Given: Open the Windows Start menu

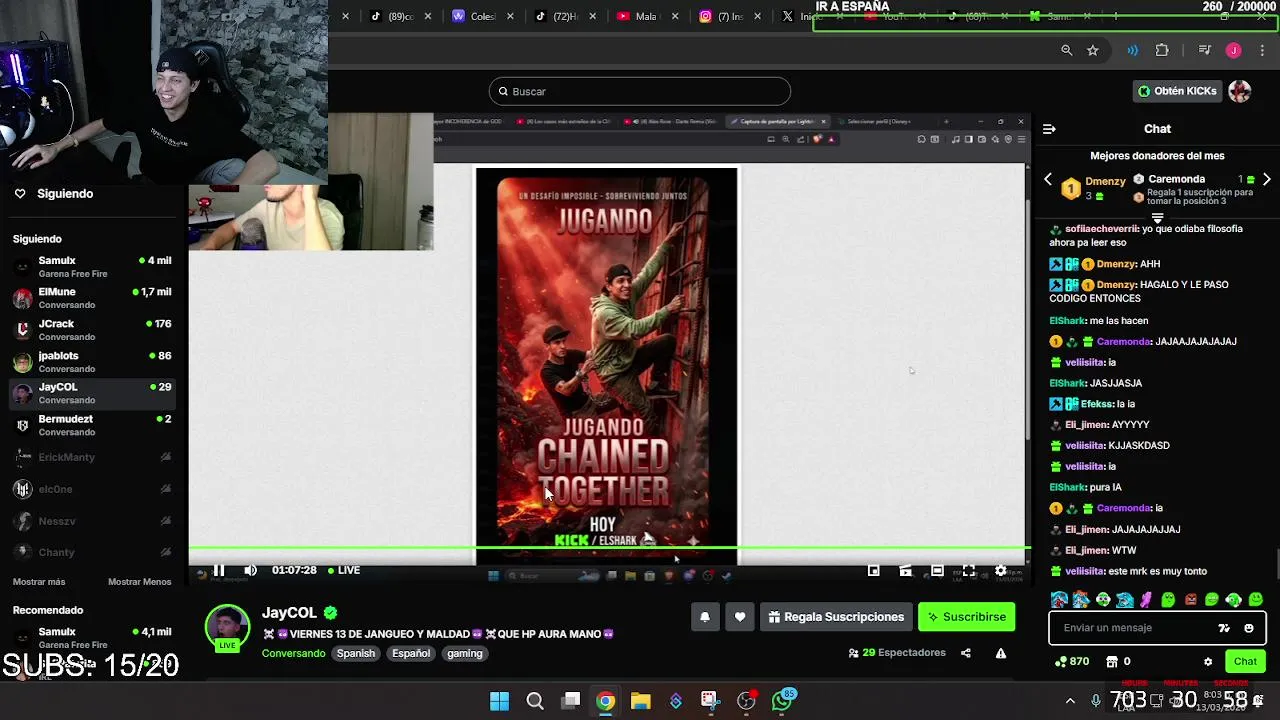Looking at the screenshot, I should pyautogui.click(x=499, y=701).
